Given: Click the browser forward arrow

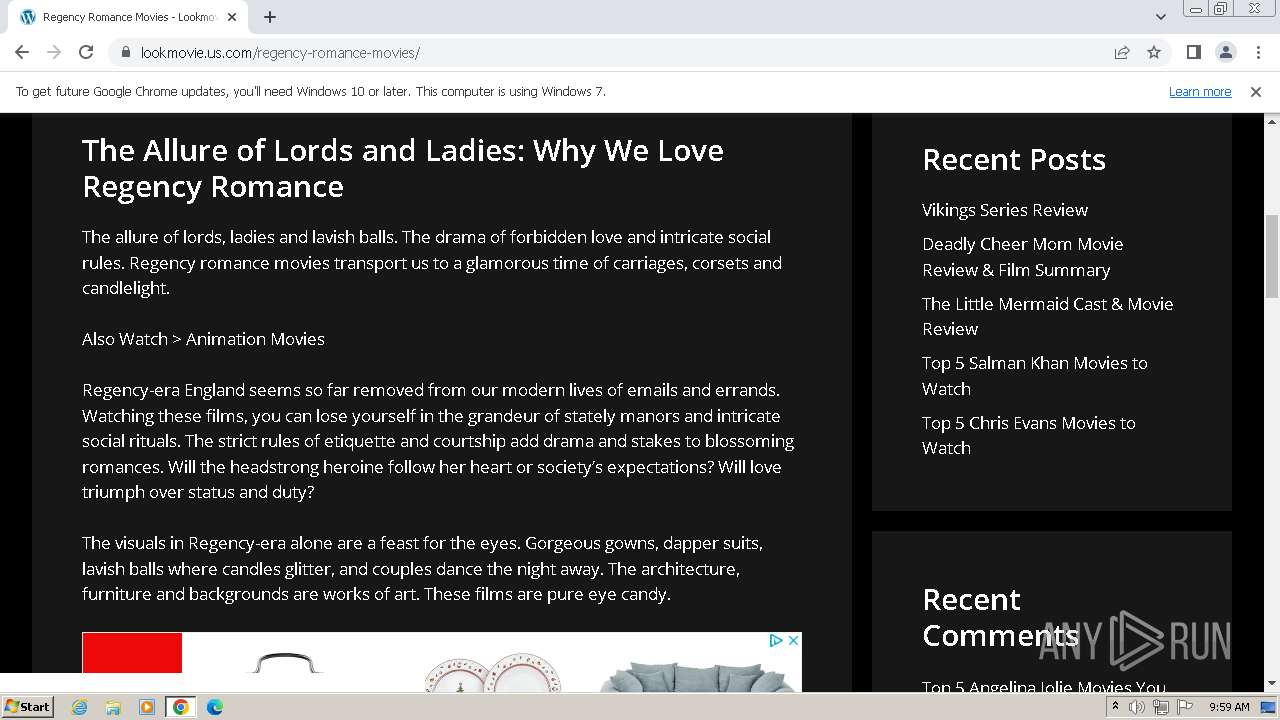Looking at the screenshot, I should 54,52.
